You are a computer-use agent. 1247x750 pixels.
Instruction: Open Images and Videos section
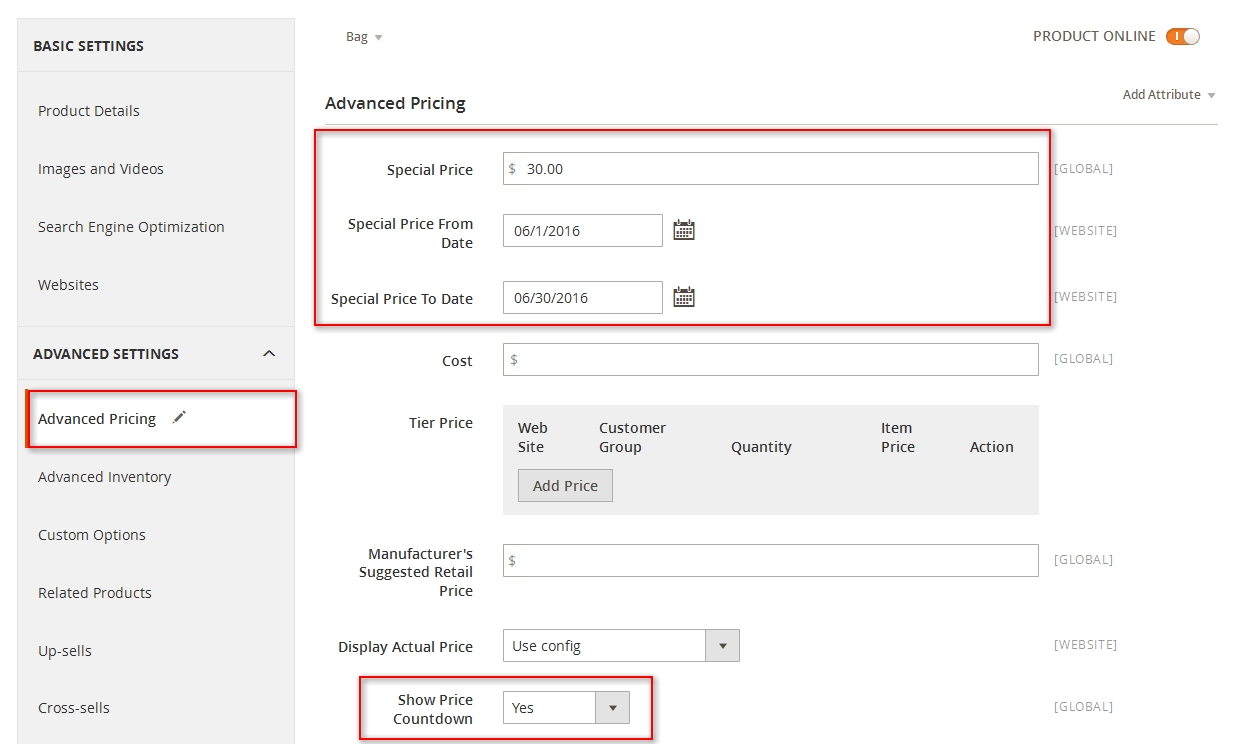coord(101,169)
